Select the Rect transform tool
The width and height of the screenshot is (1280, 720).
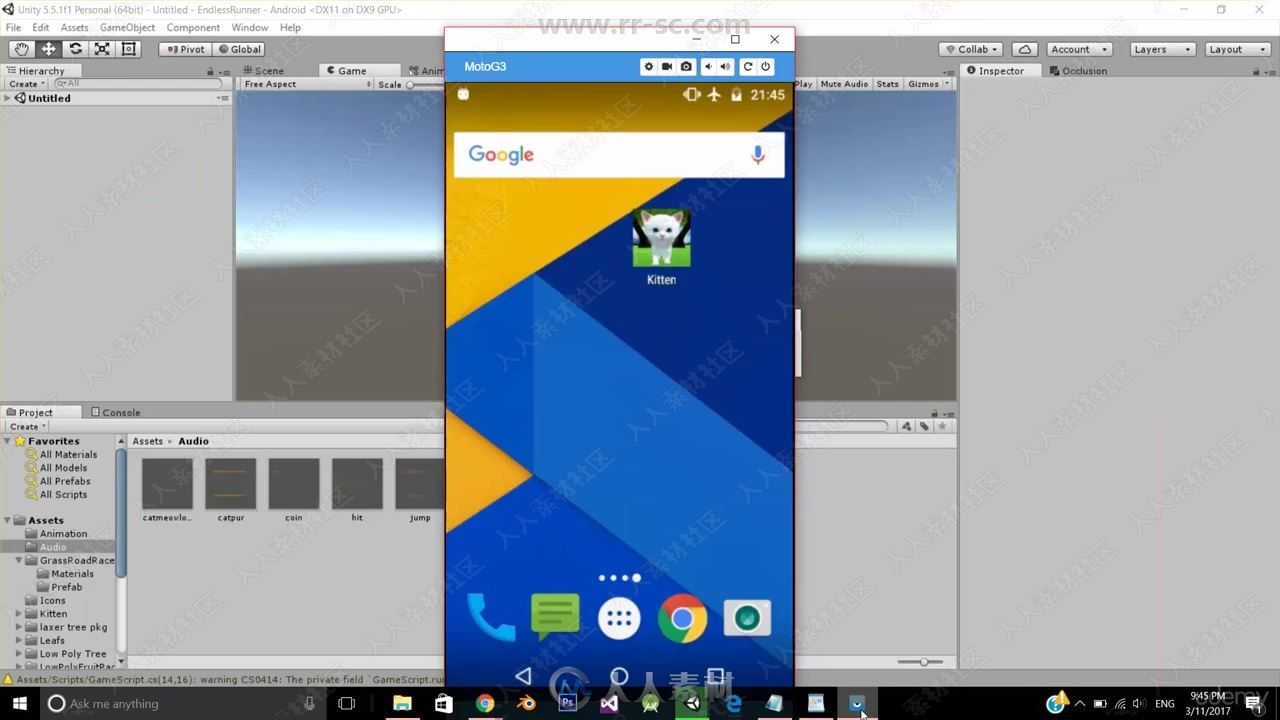click(x=129, y=49)
